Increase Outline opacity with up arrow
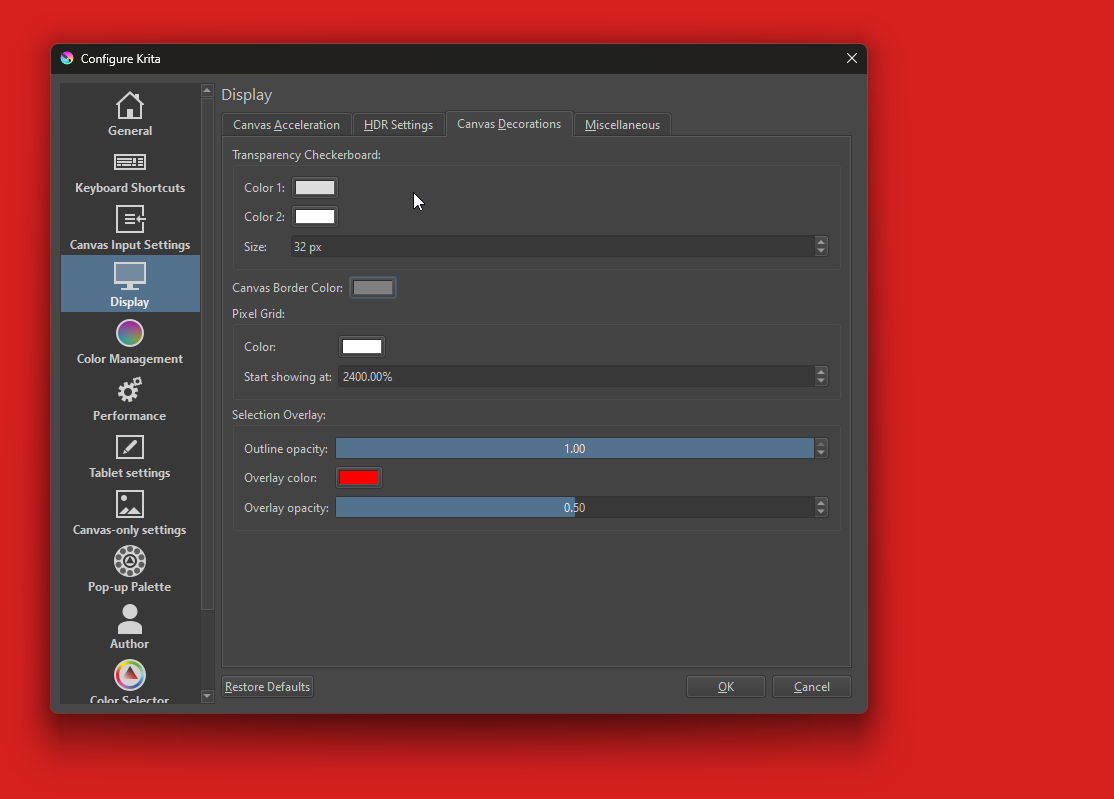 point(821,443)
